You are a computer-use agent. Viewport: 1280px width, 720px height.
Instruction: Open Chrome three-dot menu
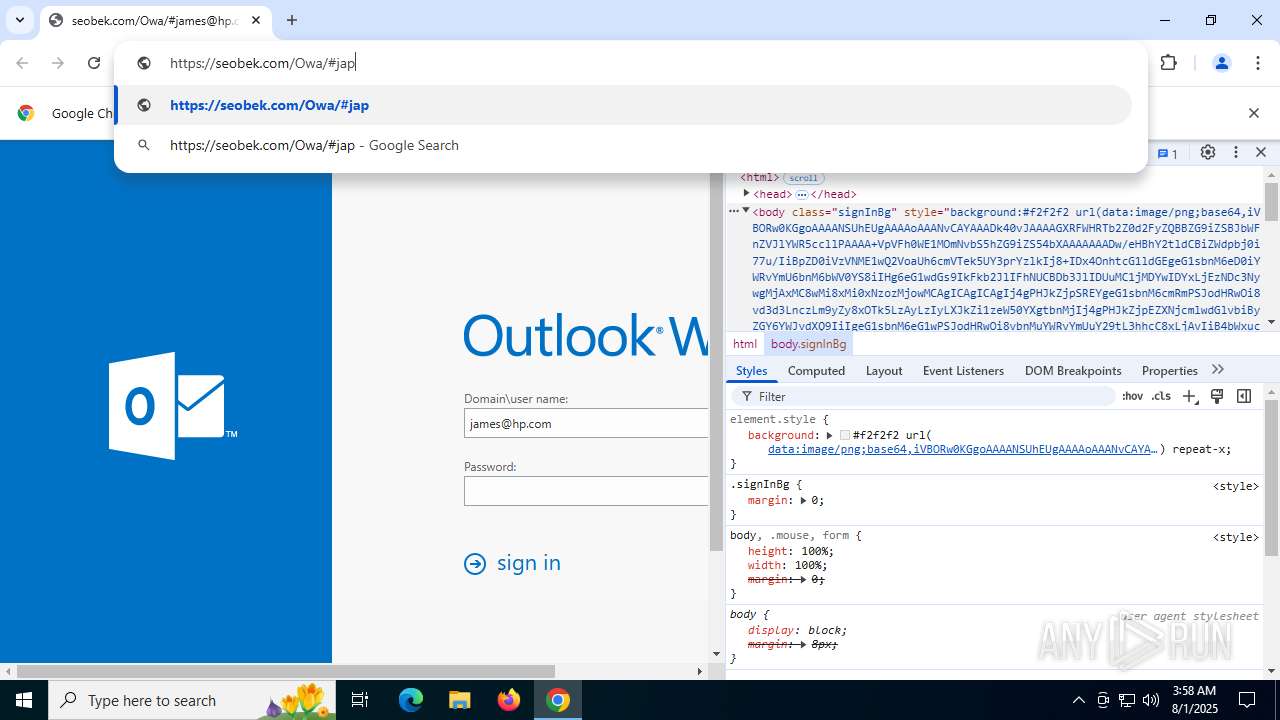coord(1258,63)
